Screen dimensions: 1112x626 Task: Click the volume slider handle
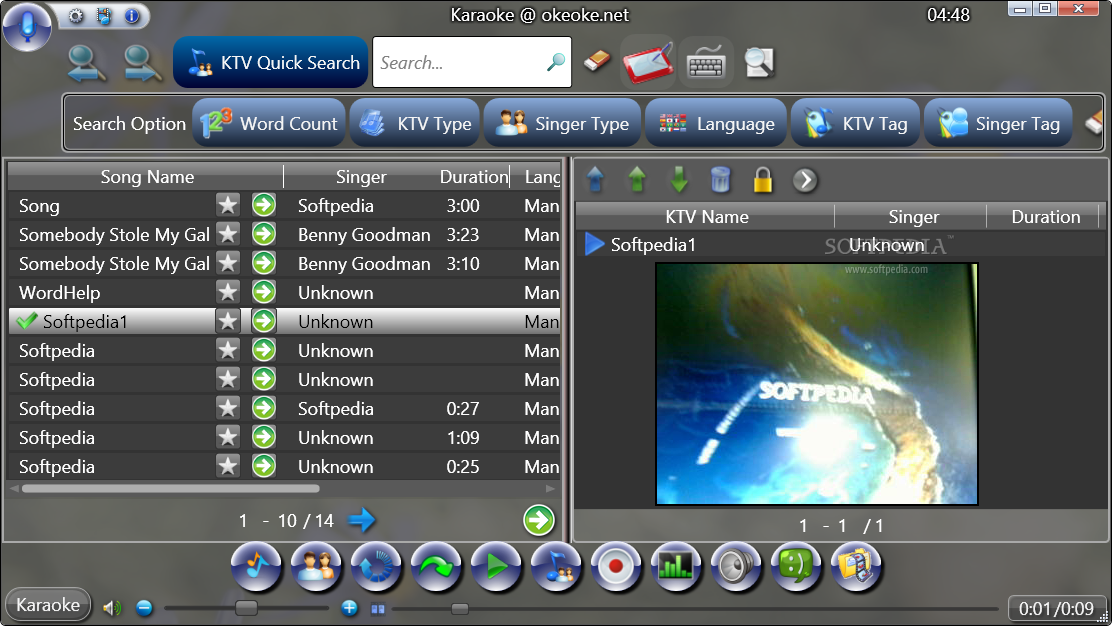(246, 608)
